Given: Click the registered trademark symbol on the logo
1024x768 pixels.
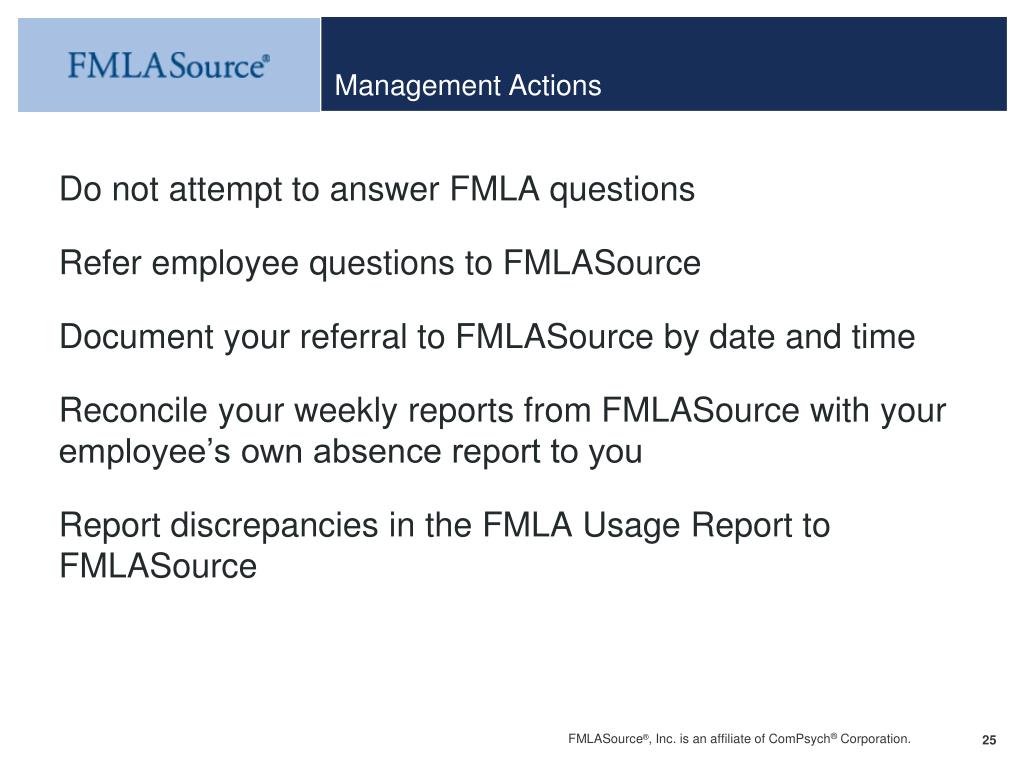Looking at the screenshot, I should coord(266,59).
